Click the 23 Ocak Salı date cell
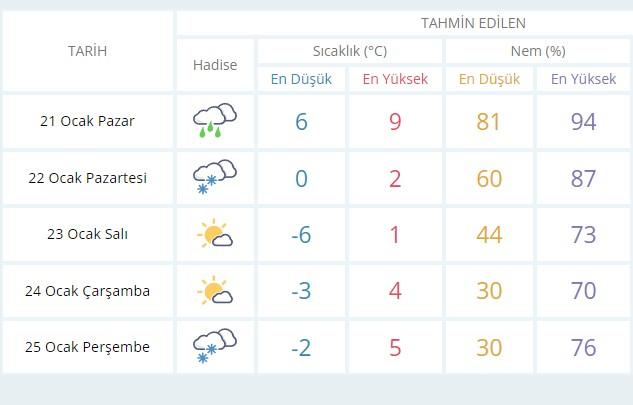Image resolution: width=633 pixels, height=405 pixels. click(87, 235)
